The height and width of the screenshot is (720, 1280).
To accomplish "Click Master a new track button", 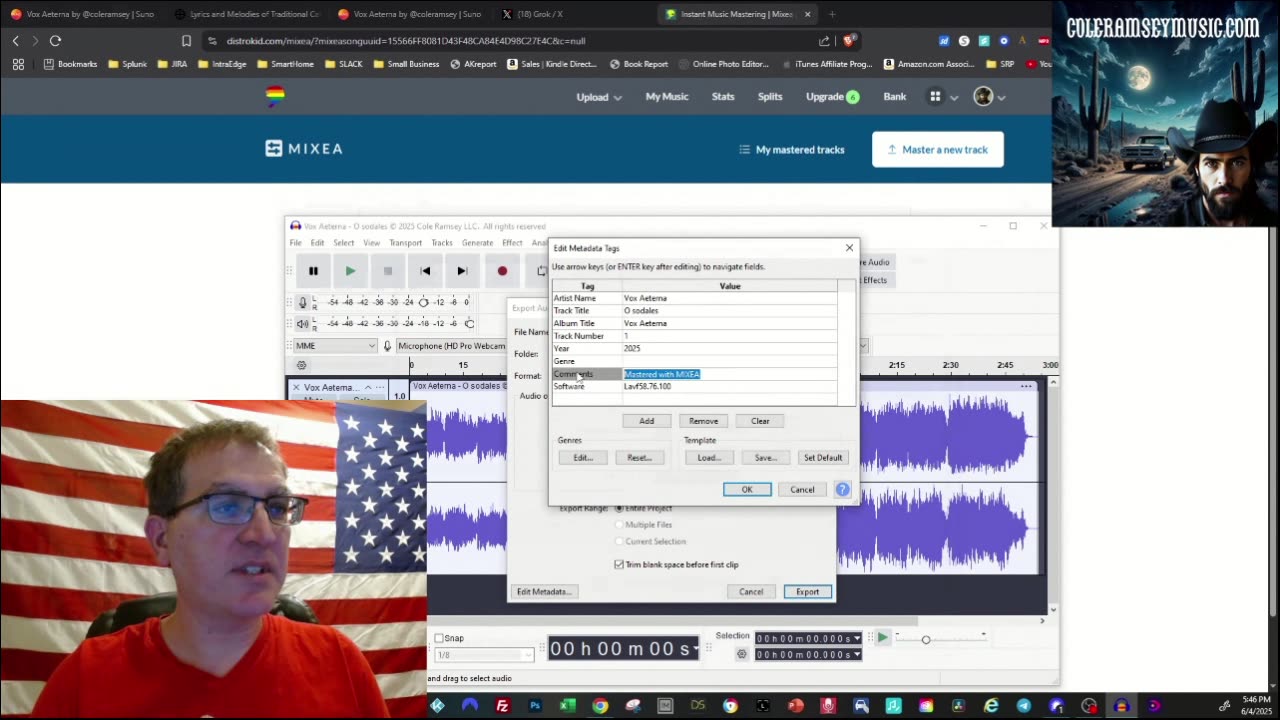I will [x=938, y=150].
